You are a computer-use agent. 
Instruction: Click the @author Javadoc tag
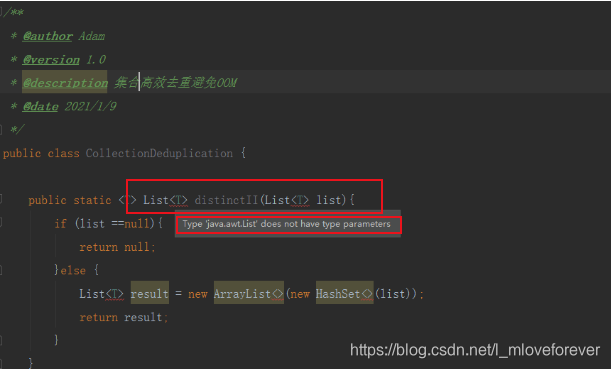click(x=48, y=36)
